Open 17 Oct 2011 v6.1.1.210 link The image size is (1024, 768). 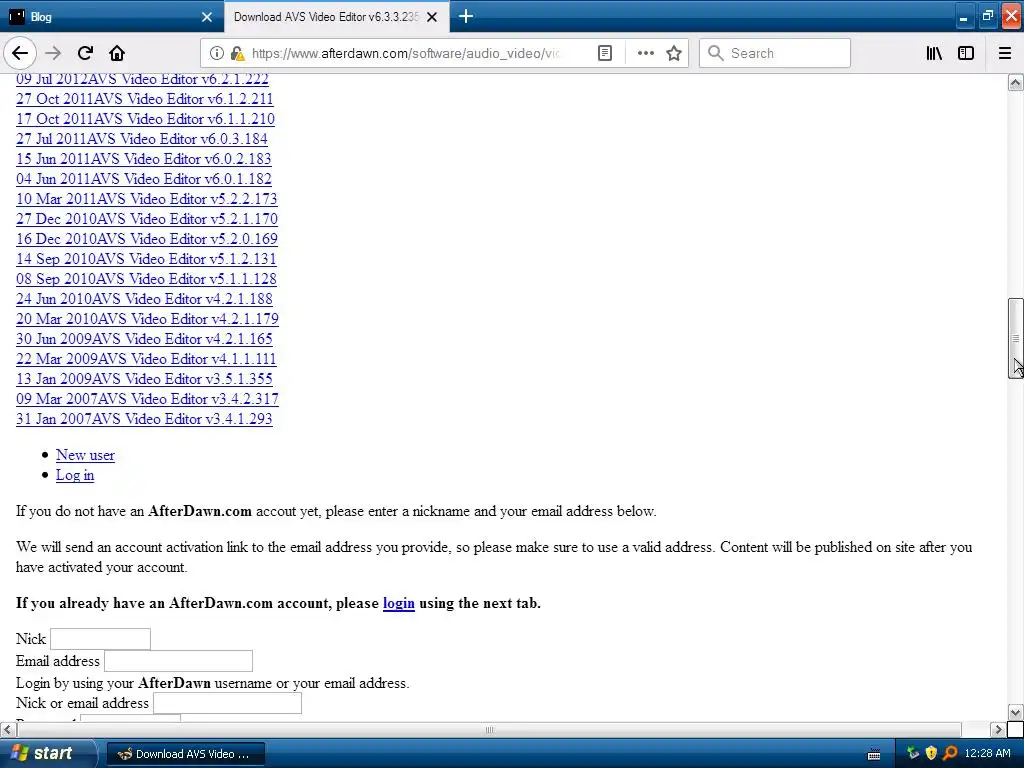coord(145,119)
